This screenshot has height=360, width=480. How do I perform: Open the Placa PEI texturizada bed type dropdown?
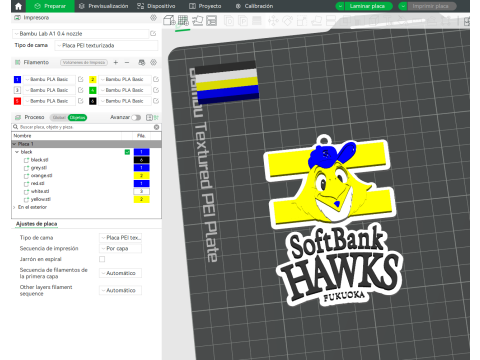click(x=106, y=45)
